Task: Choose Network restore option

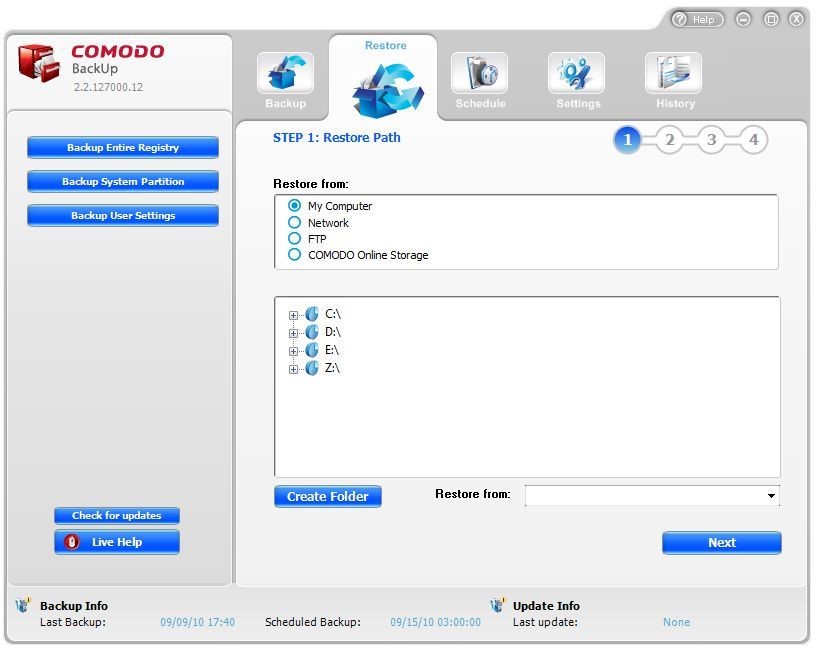Action: pos(294,222)
